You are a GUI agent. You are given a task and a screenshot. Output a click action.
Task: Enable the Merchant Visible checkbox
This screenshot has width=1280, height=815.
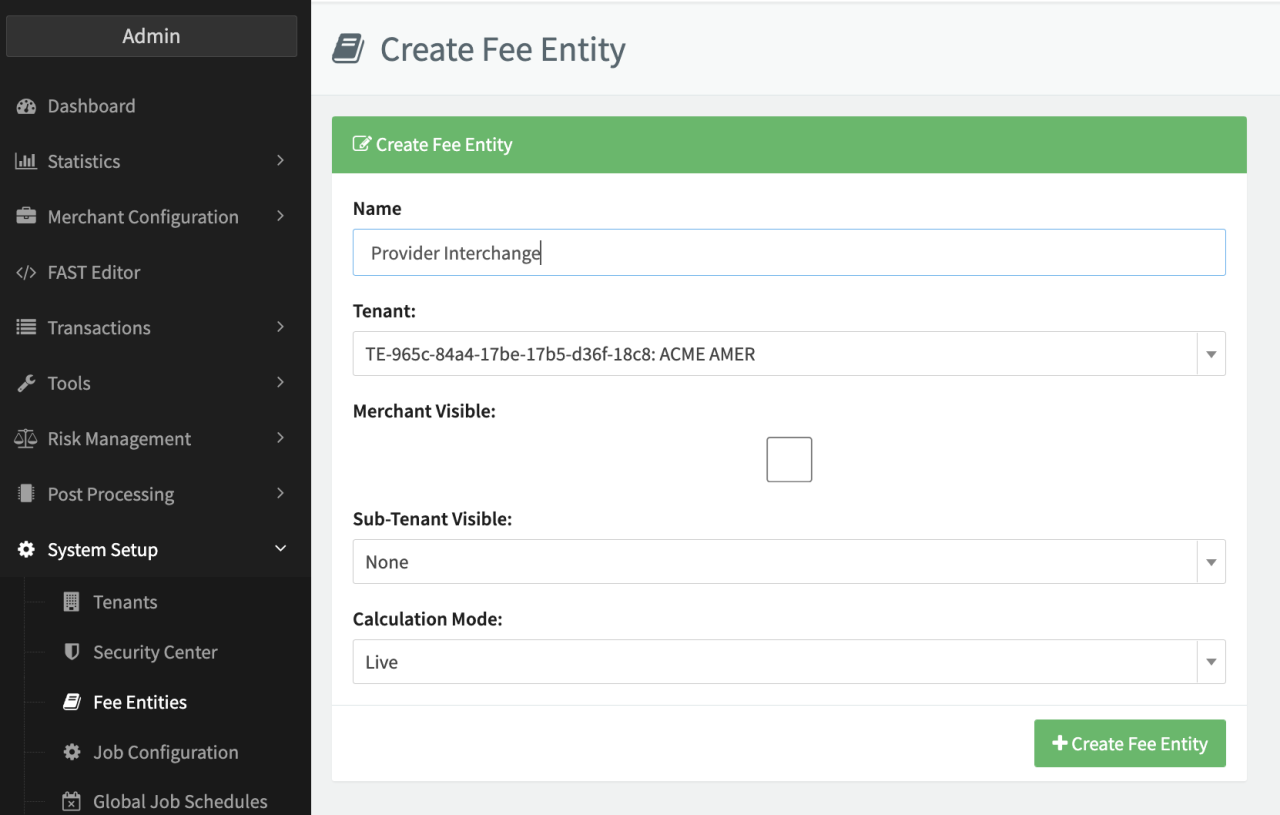tap(789, 459)
